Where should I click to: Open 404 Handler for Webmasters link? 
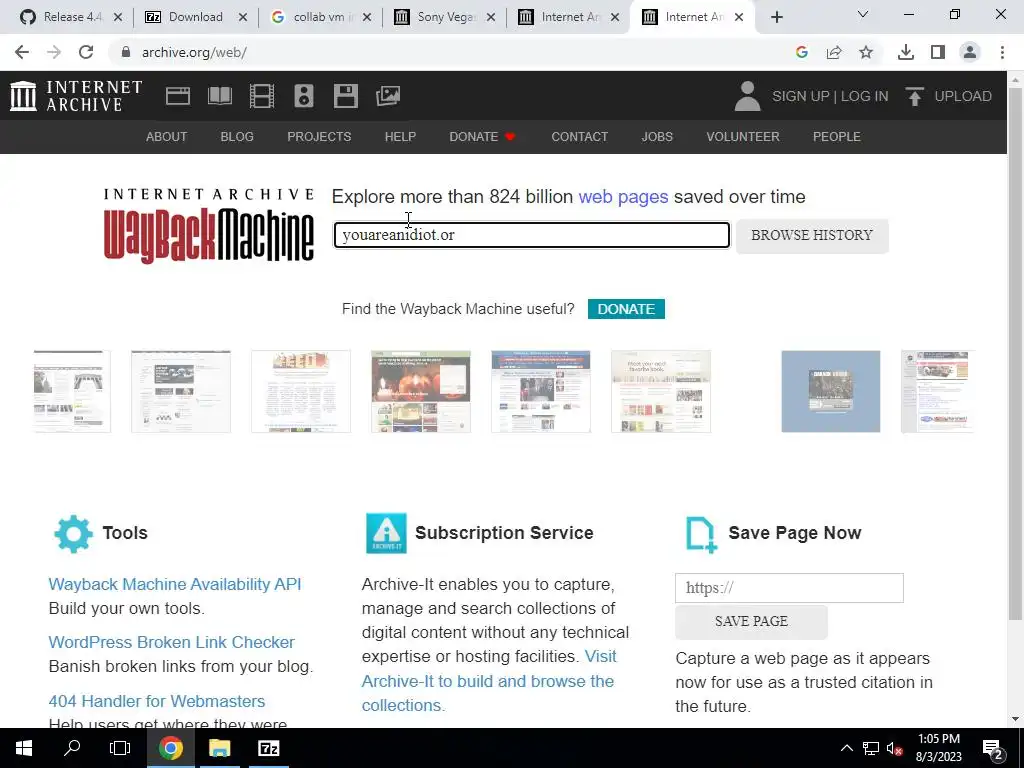click(157, 701)
